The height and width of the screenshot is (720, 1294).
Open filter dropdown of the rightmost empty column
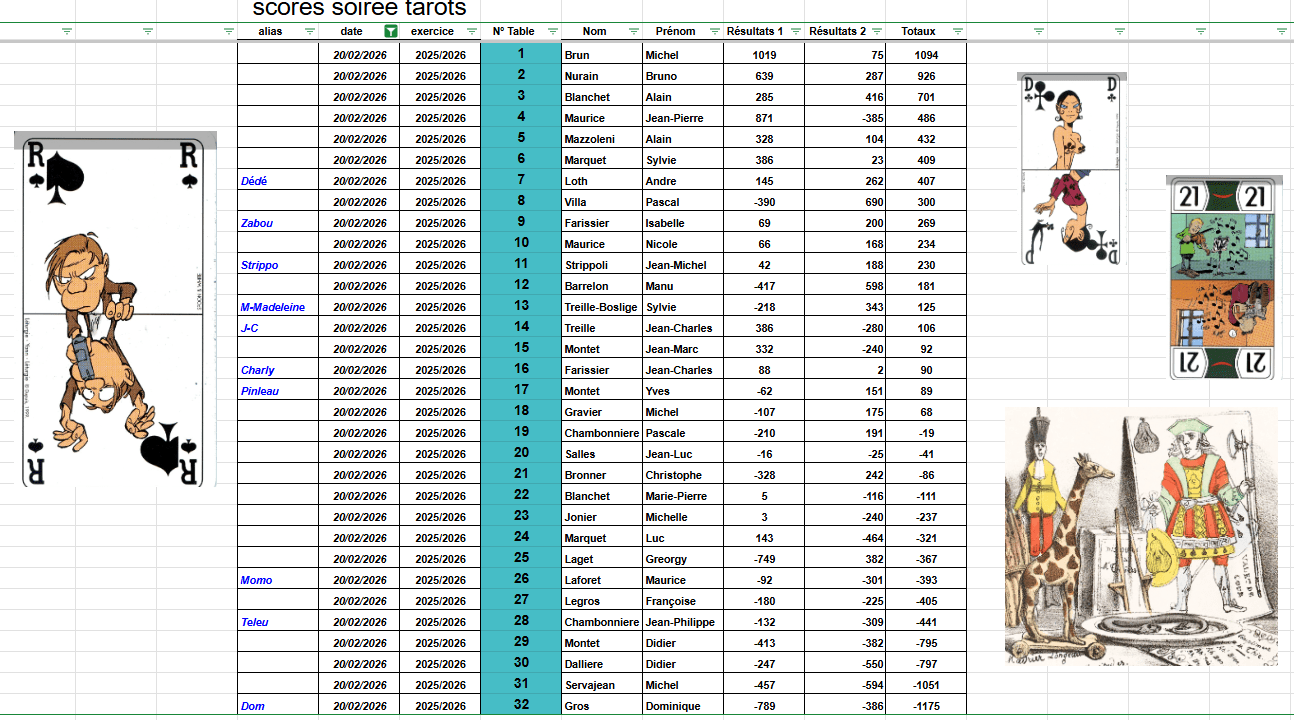pyautogui.click(x=1281, y=31)
